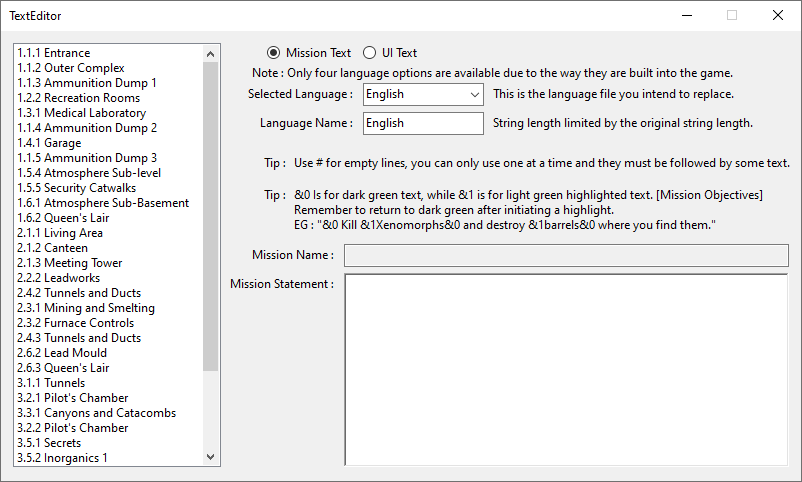Close the TextEditor window
Image resolution: width=802 pixels, height=482 pixels.
pos(777,15)
